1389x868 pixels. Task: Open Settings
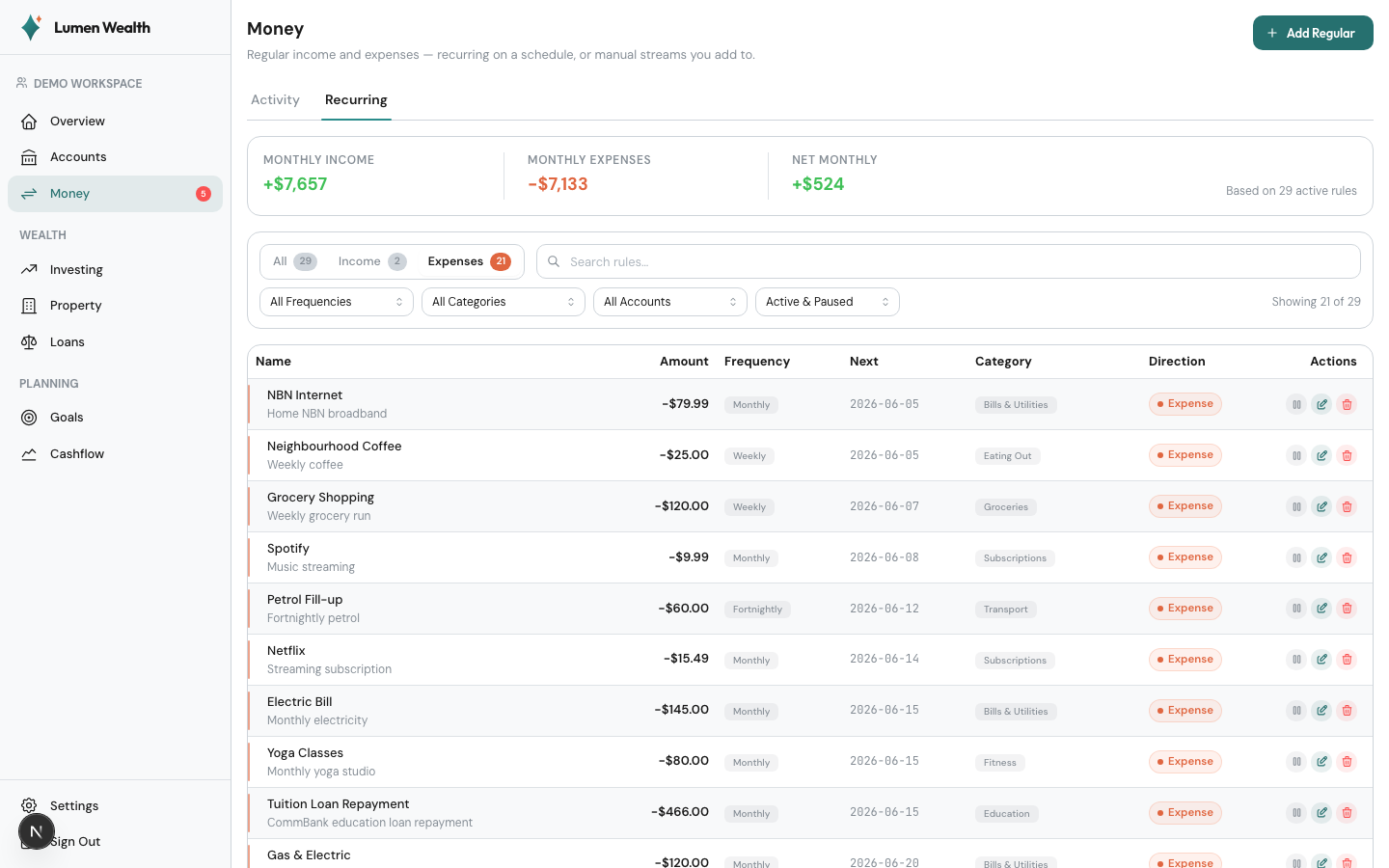pyautogui.click(x=115, y=806)
